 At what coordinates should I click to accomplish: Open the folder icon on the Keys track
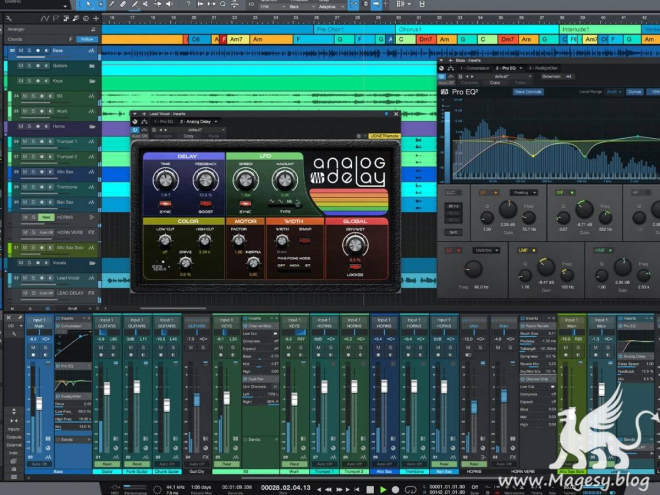(x=92, y=81)
